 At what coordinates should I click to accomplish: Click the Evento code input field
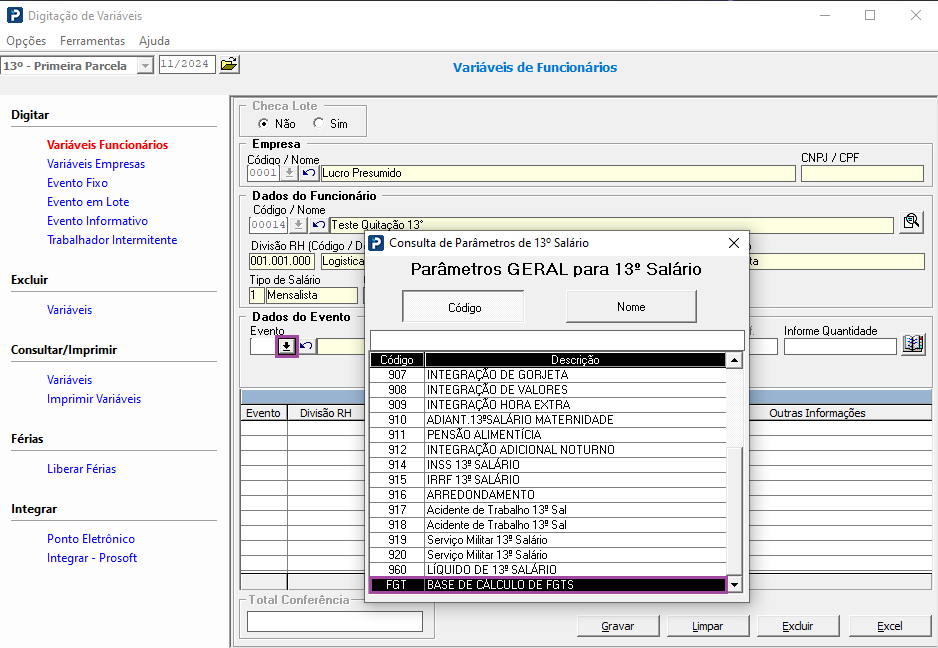pos(262,346)
